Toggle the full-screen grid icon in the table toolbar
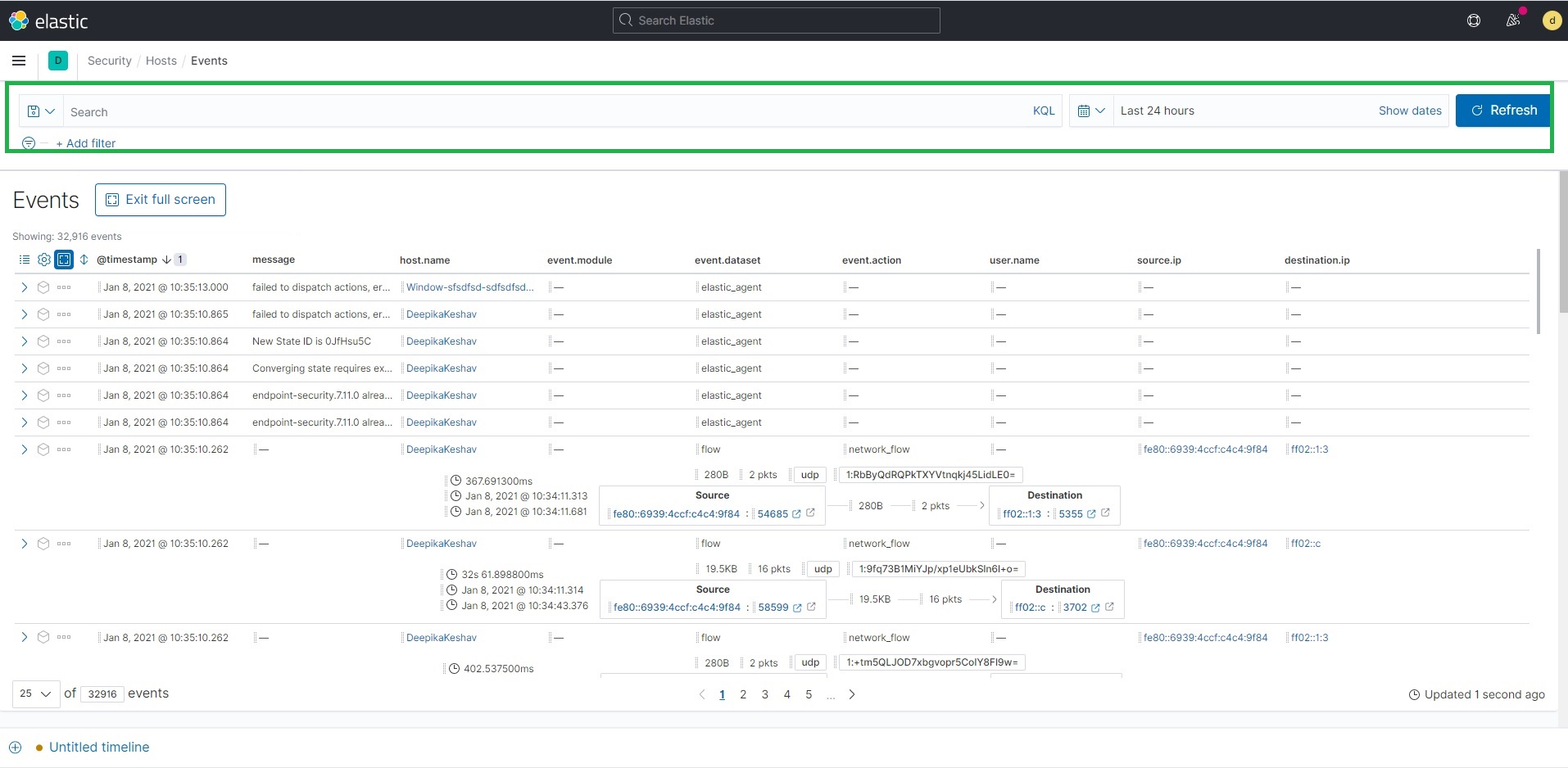Image resolution: width=1568 pixels, height=768 pixels. click(64, 260)
